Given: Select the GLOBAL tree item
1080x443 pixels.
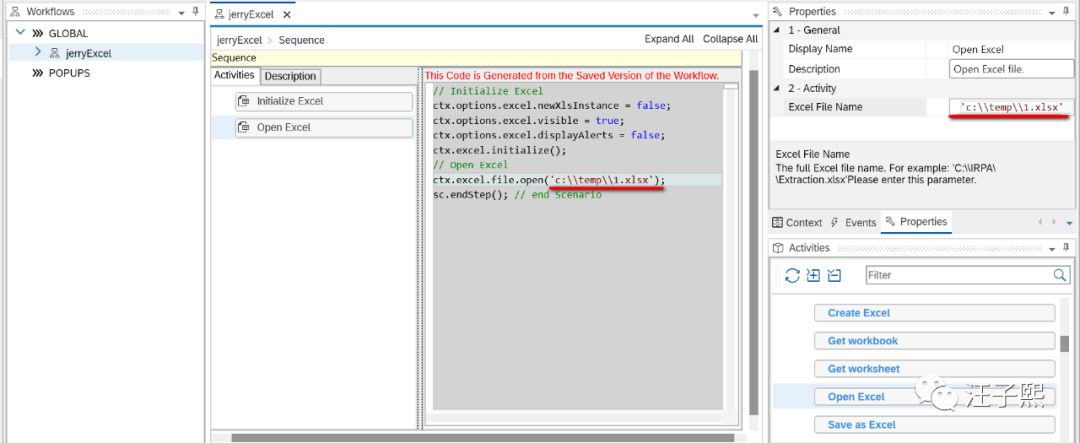Looking at the screenshot, I should click(68, 33).
